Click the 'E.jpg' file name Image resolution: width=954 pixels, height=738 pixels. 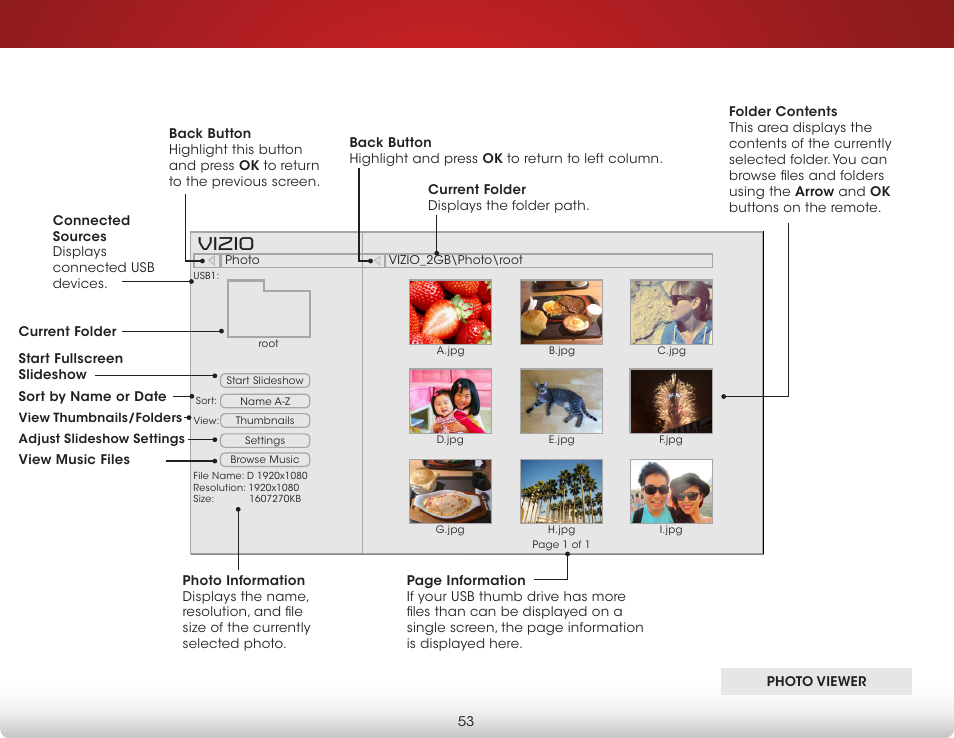point(562,440)
